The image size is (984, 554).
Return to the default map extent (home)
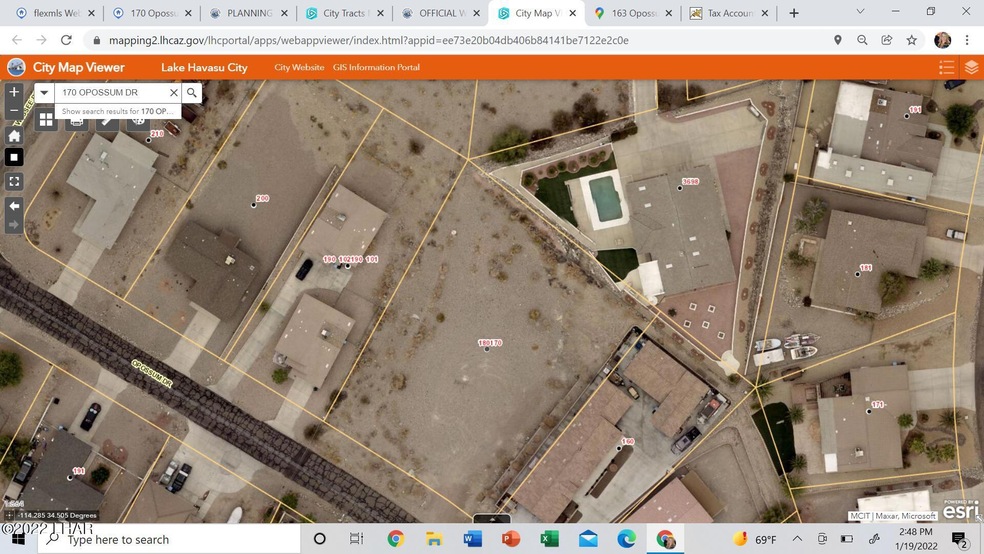click(x=14, y=136)
